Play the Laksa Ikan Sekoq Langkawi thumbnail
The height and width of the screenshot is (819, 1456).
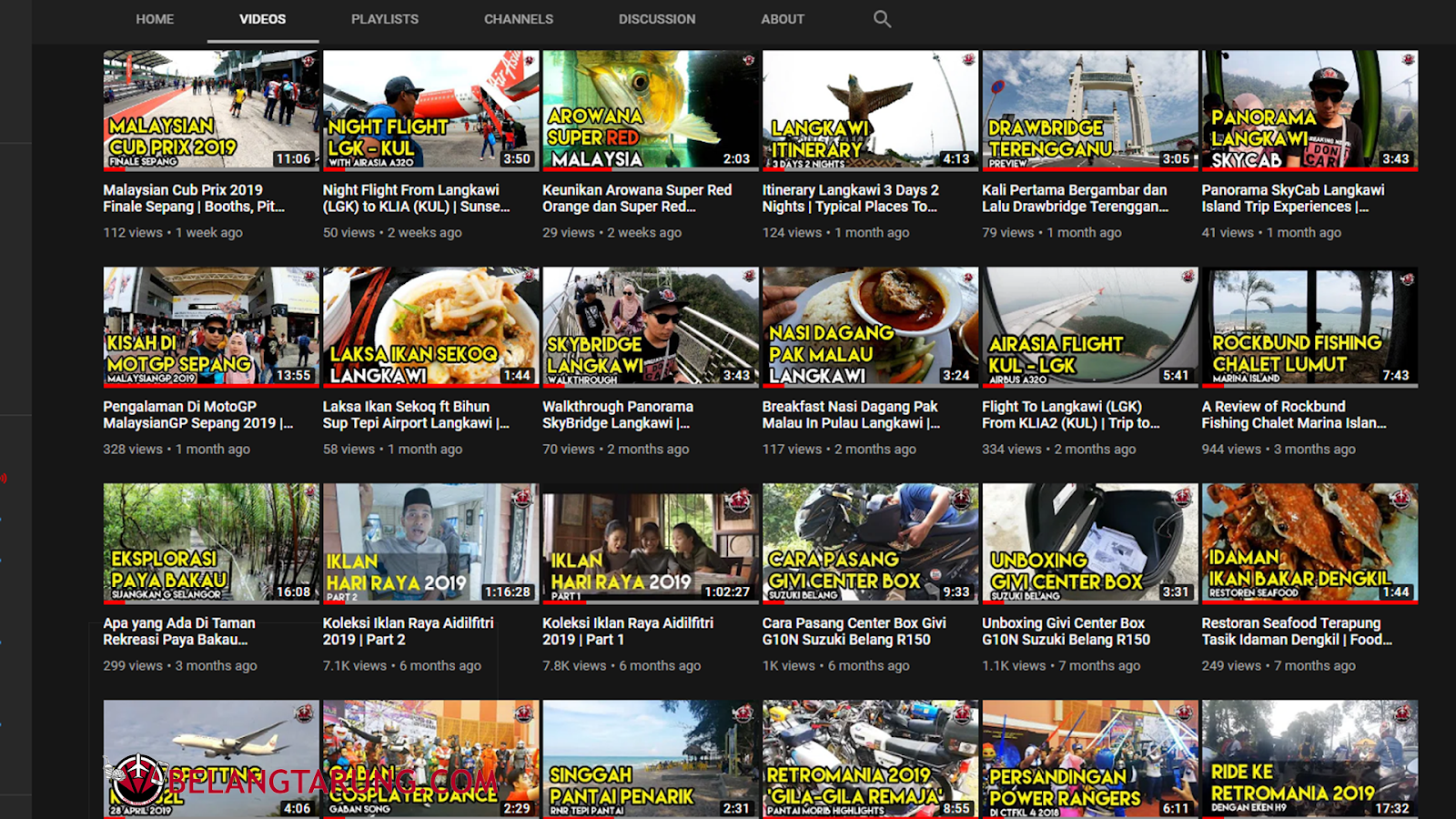point(428,327)
